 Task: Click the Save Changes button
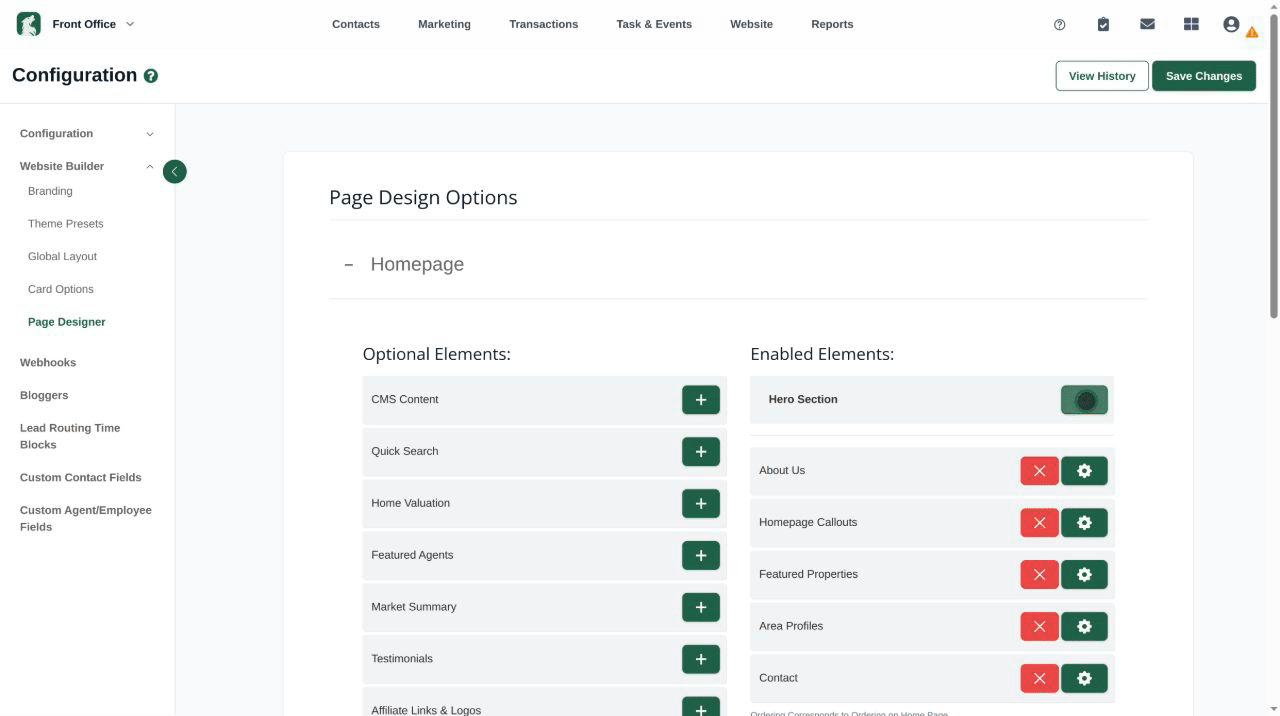coord(1204,76)
